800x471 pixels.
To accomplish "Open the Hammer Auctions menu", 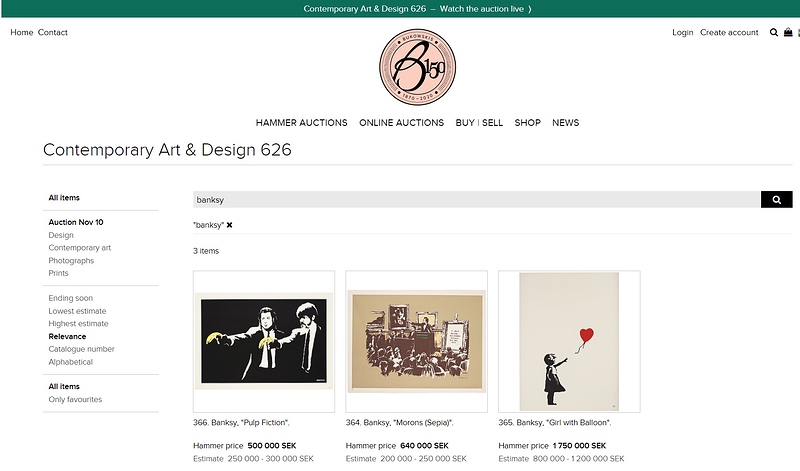I will 301,123.
